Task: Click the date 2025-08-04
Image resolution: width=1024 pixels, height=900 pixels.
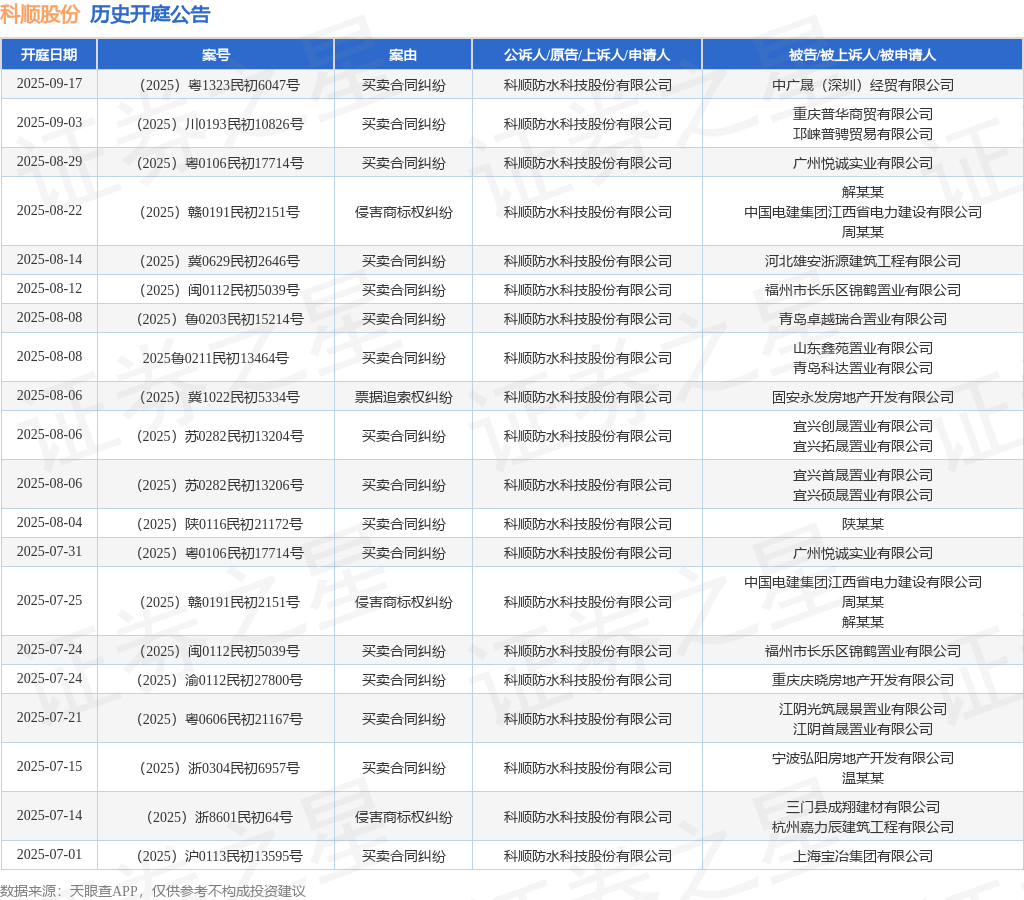Action: click(49, 522)
